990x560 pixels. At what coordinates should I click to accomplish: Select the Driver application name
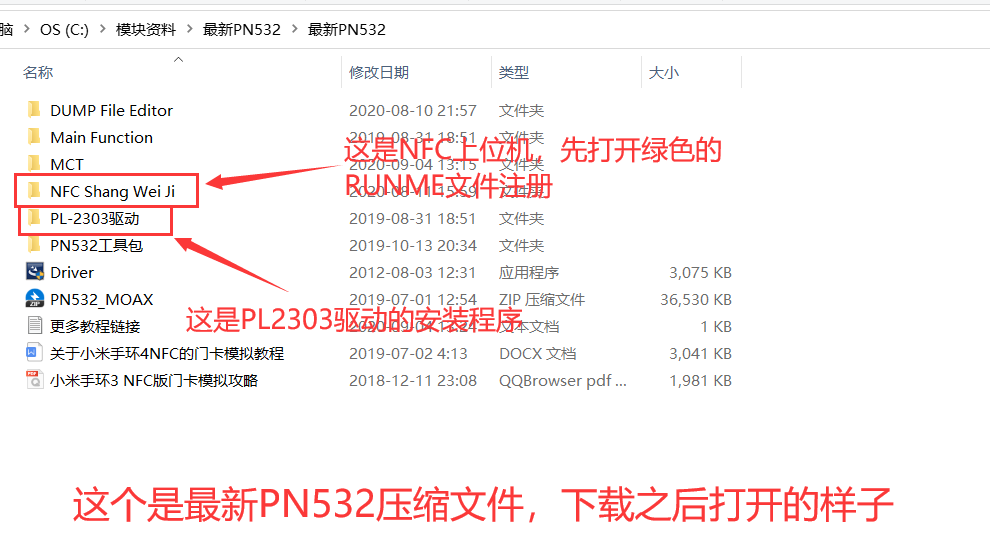(x=72, y=273)
